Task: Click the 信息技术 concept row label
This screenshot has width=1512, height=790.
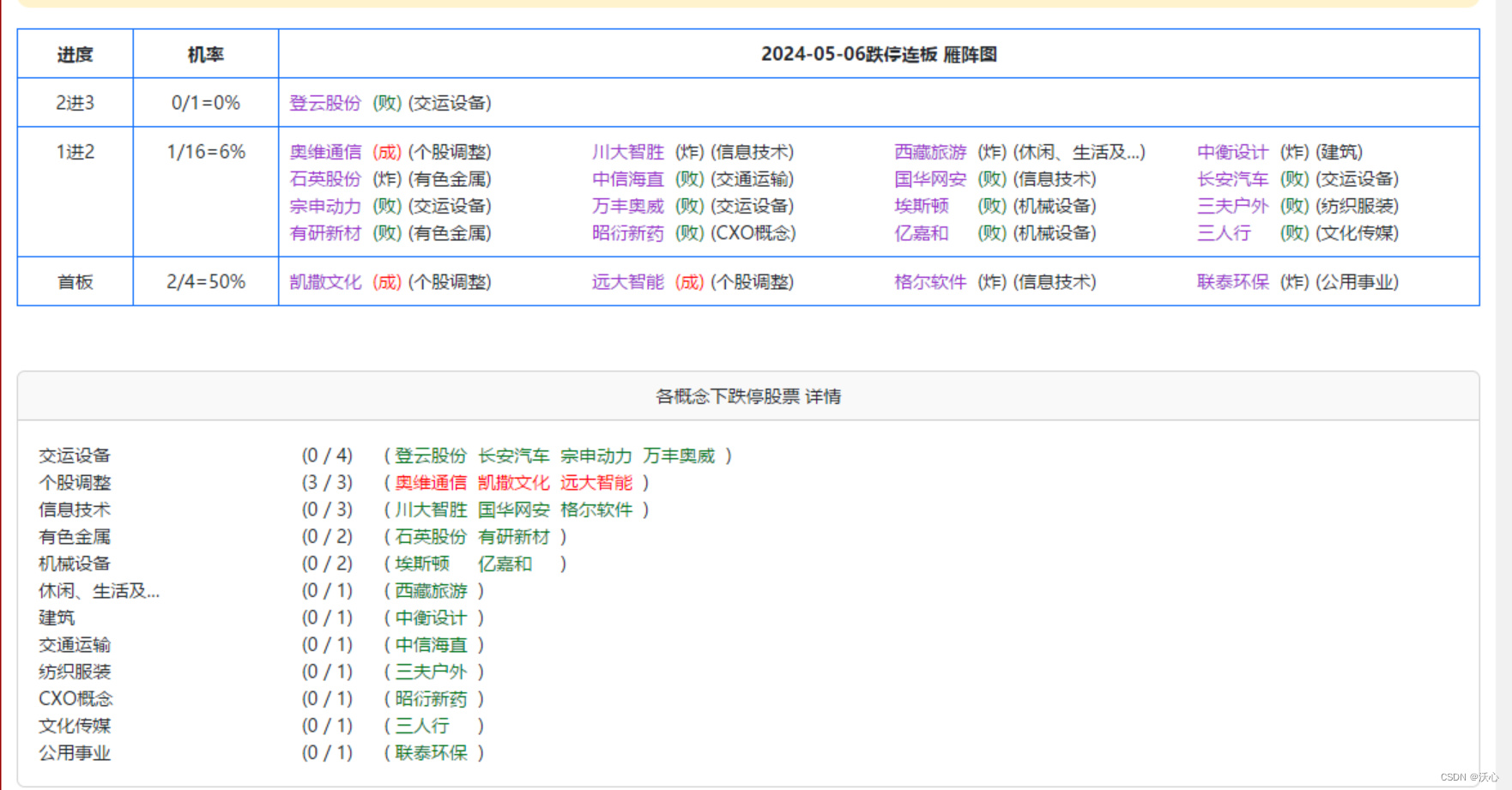Action: 75,510
